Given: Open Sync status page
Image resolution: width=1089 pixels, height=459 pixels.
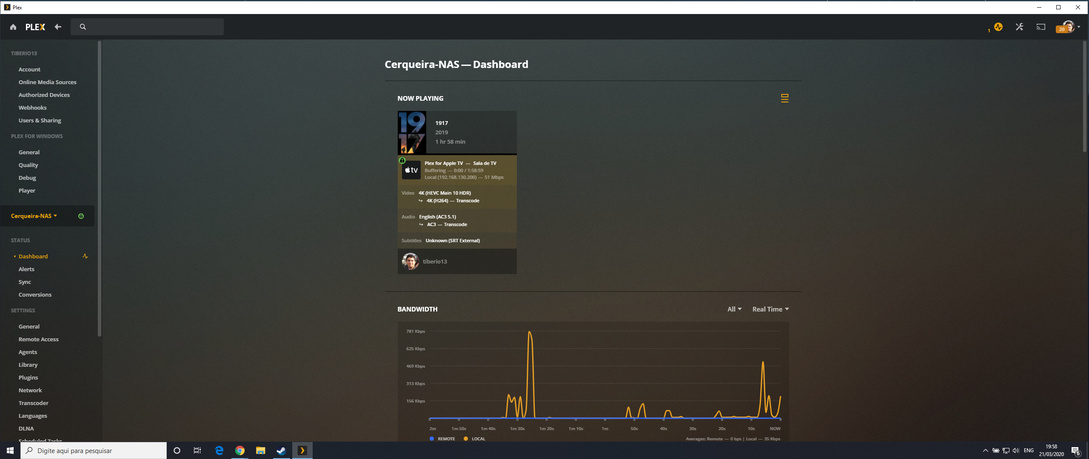Looking at the screenshot, I should [25, 282].
